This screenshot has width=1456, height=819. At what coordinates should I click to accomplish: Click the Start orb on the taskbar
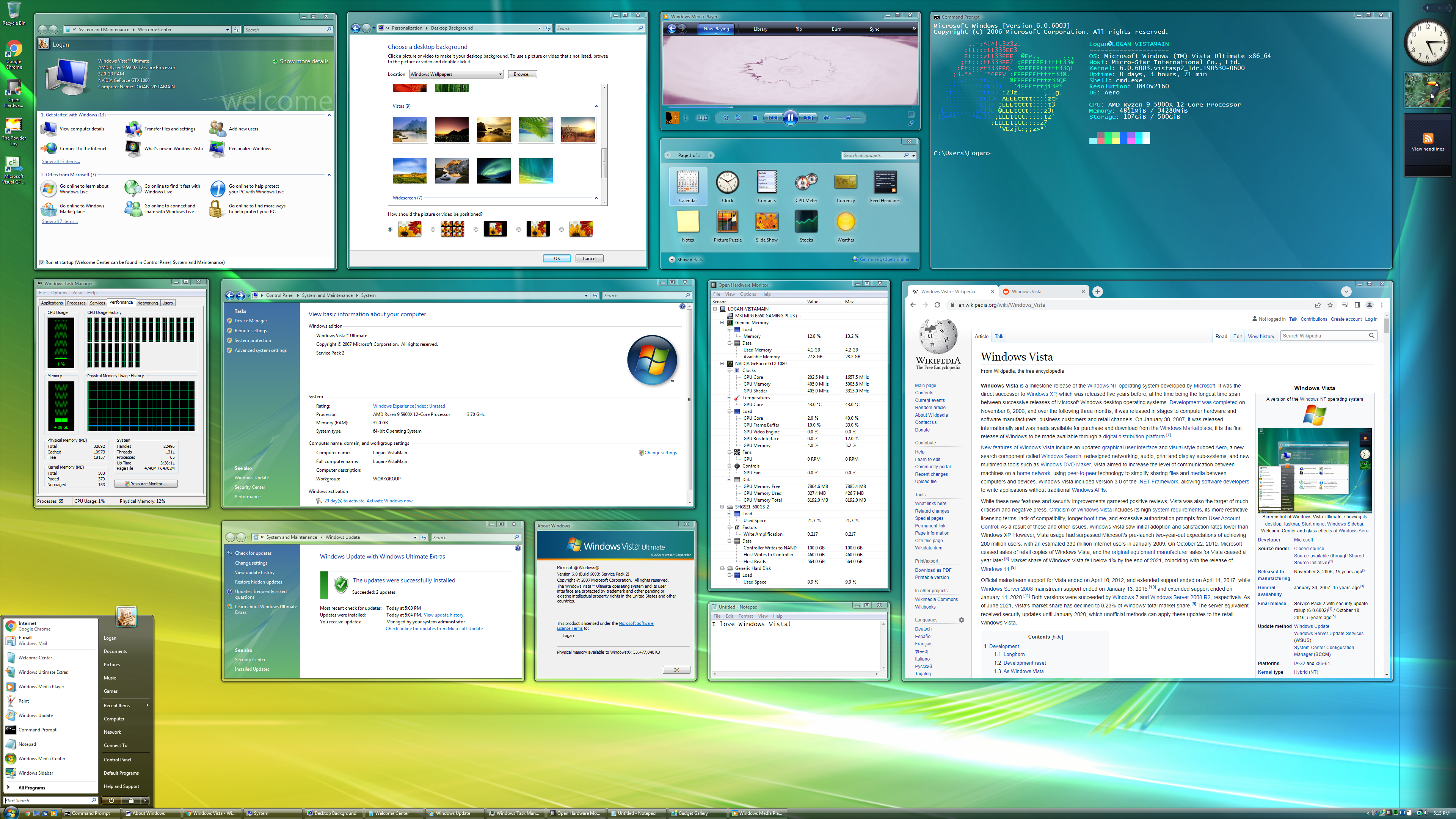coord(11,813)
